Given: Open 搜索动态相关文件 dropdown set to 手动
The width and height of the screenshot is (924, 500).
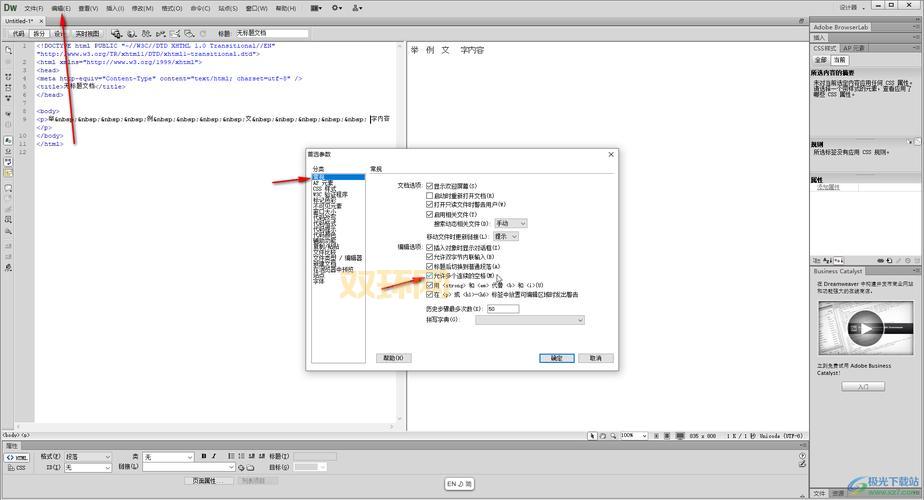Looking at the screenshot, I should pos(509,223).
